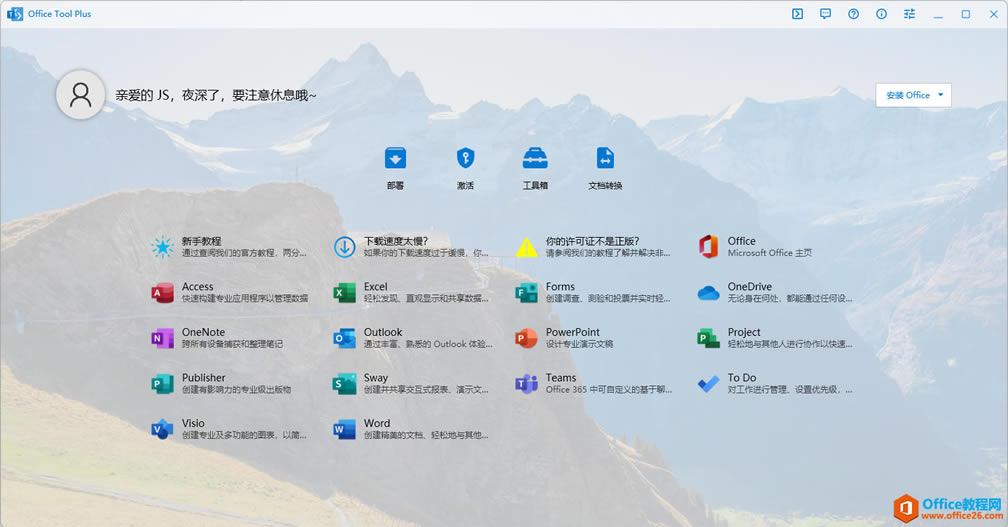Select the Outlook title text
The height and width of the screenshot is (527, 1008).
[x=382, y=332]
